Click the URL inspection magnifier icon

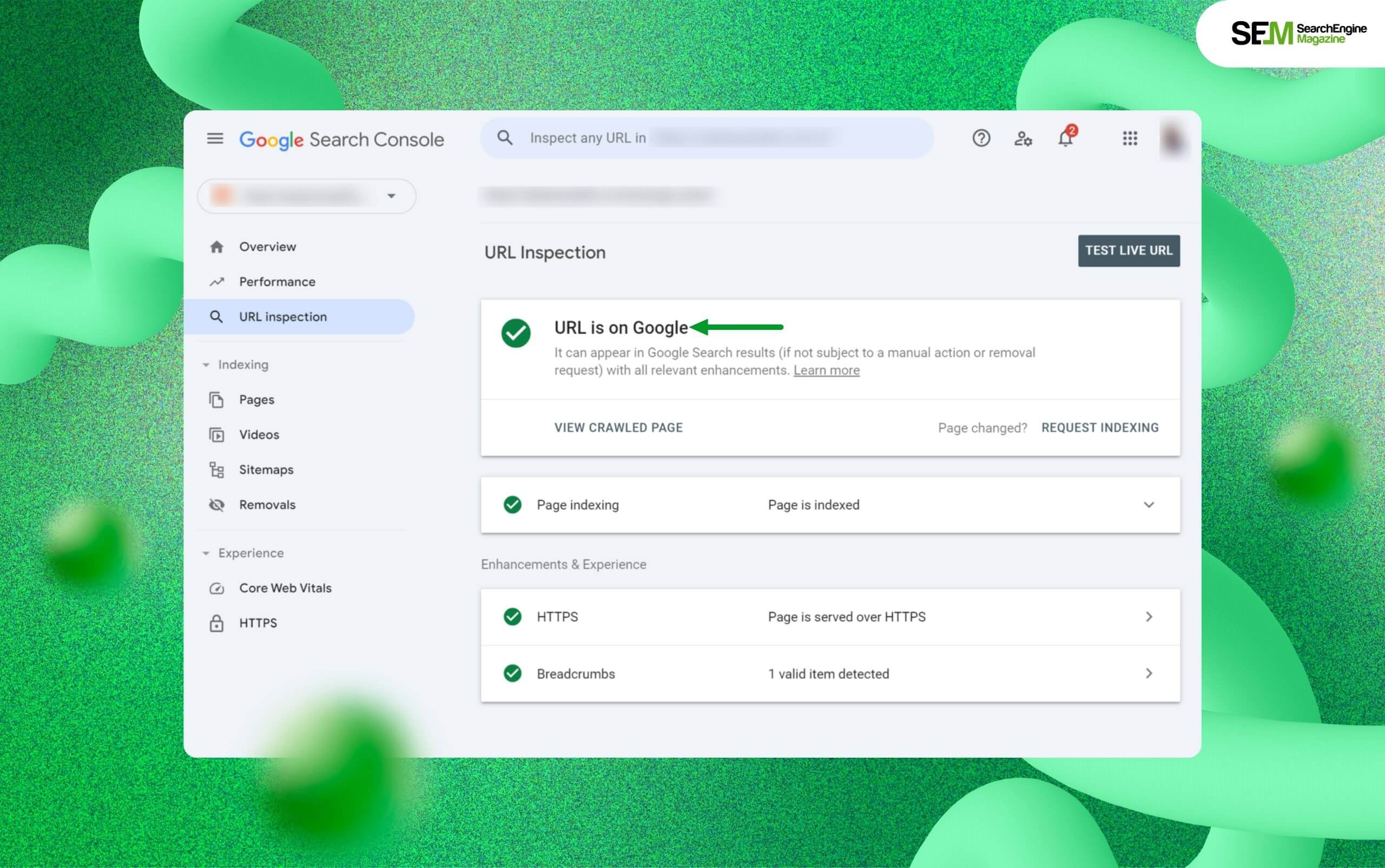[216, 317]
